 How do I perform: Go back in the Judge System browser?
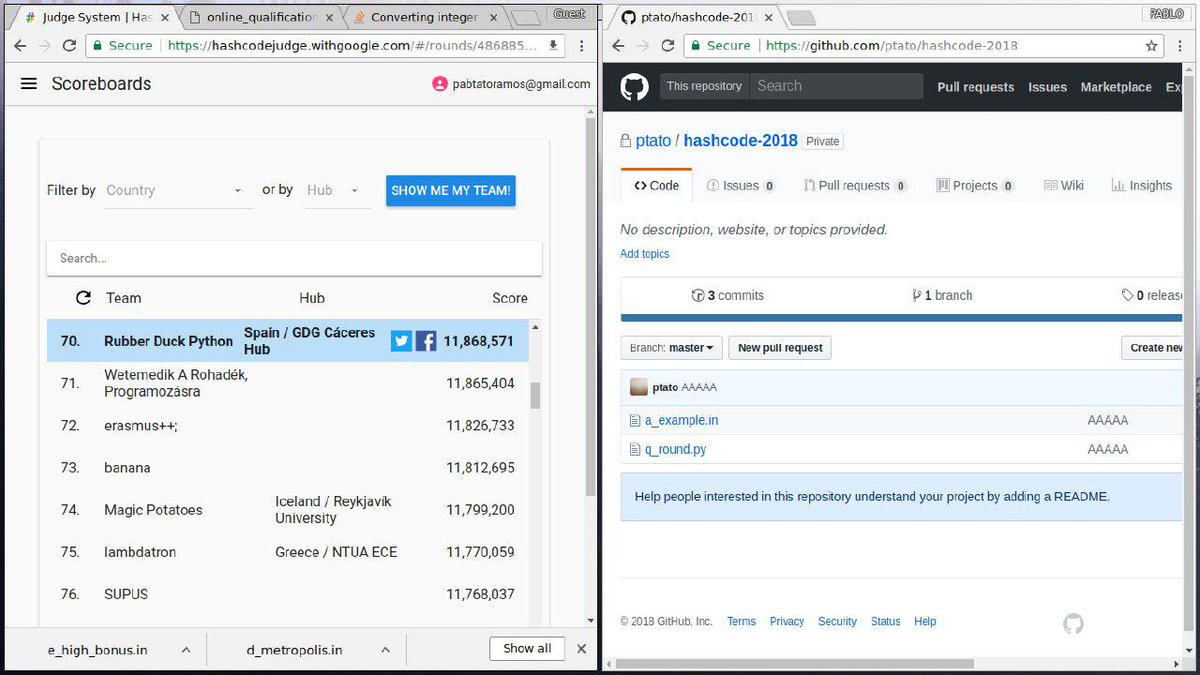pyautogui.click(x=19, y=45)
